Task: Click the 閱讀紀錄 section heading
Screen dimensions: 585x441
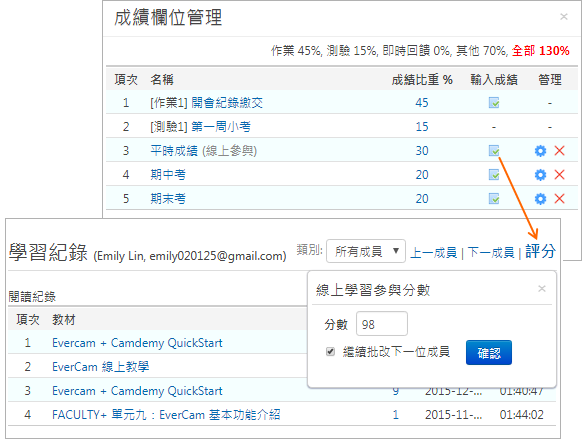Action: click(x=32, y=297)
